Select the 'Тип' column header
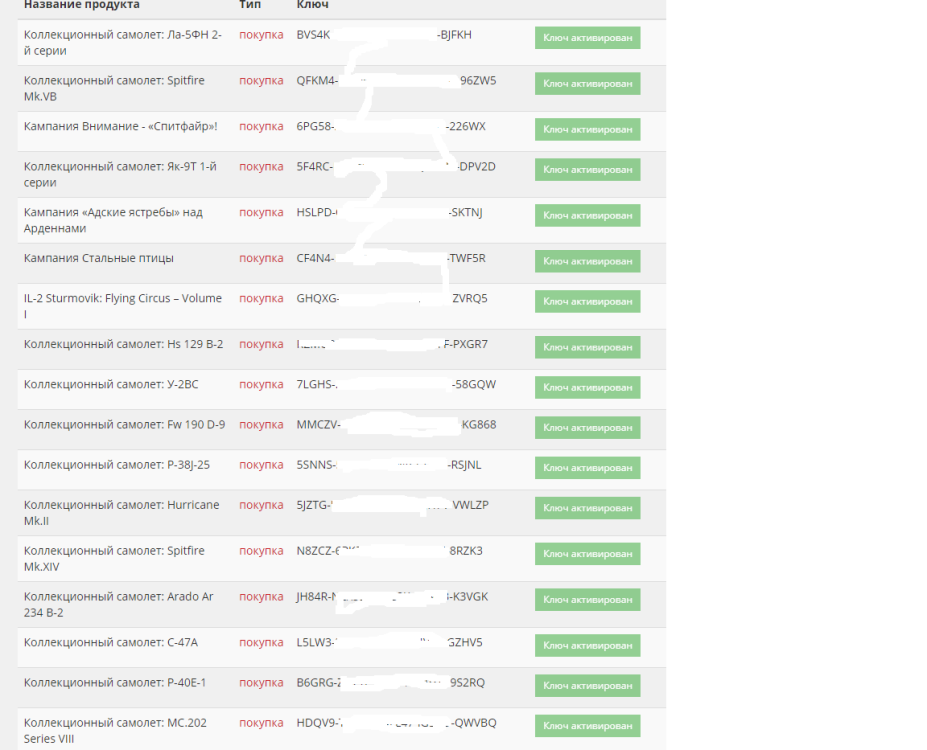This screenshot has height=750, width=927. [249, 5]
